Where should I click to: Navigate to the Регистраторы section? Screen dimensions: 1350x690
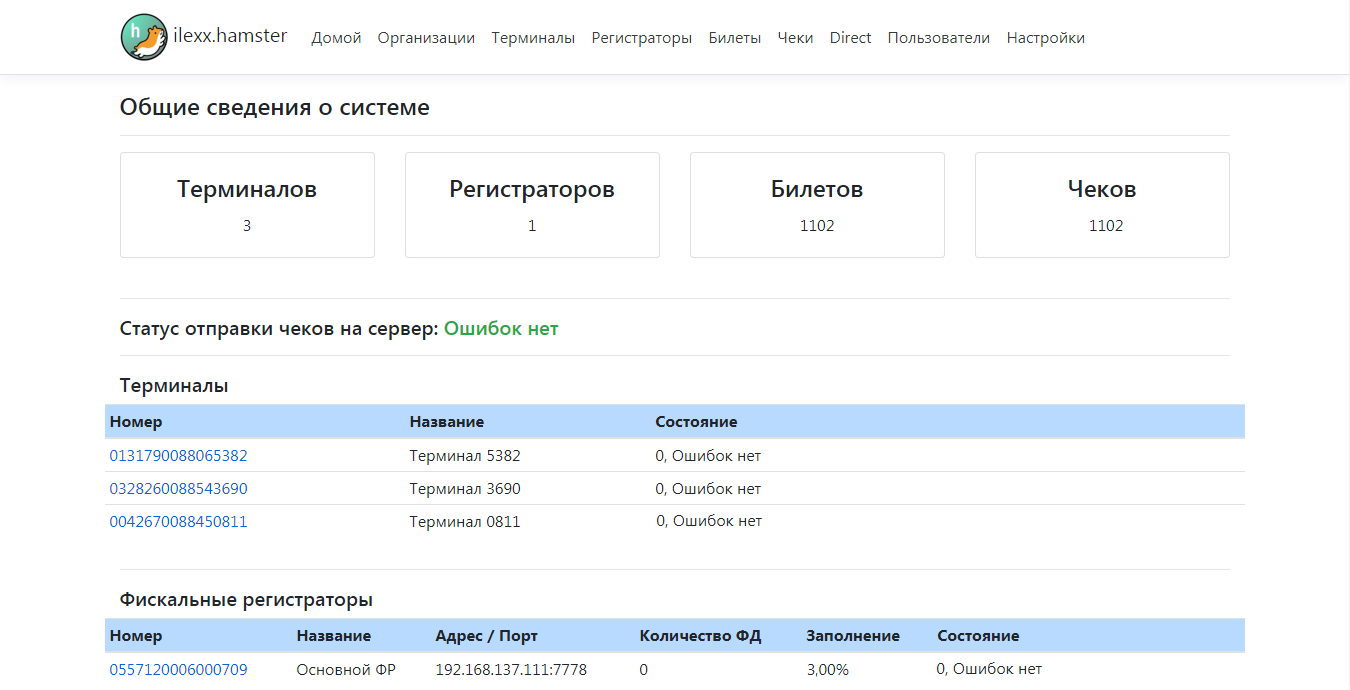[x=641, y=38]
